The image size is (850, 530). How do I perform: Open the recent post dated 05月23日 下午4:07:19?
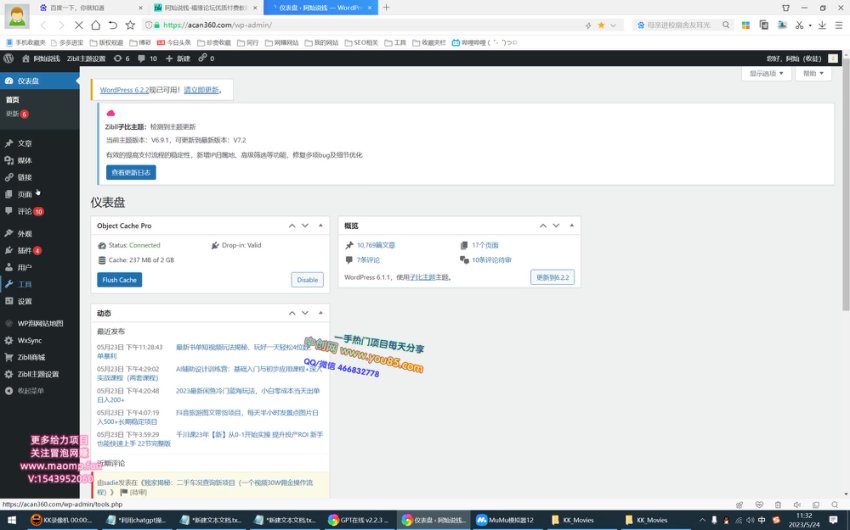(247, 413)
